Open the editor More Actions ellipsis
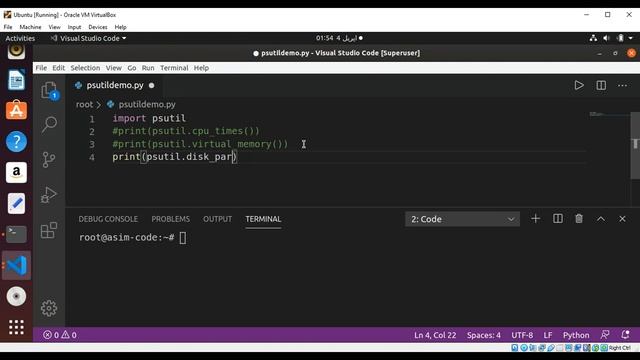The width and height of the screenshot is (640, 360). (622, 85)
